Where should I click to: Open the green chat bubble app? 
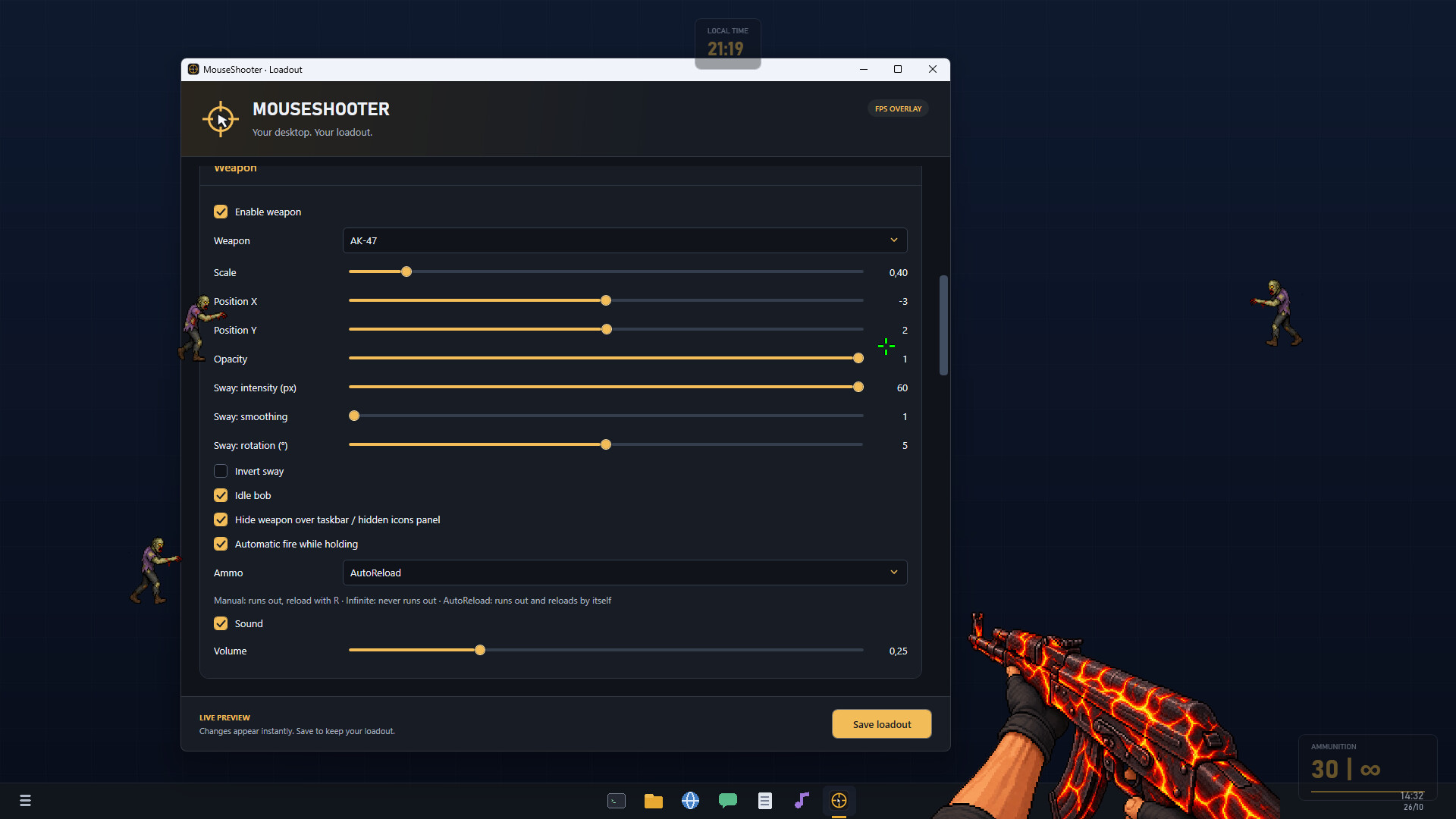click(728, 801)
